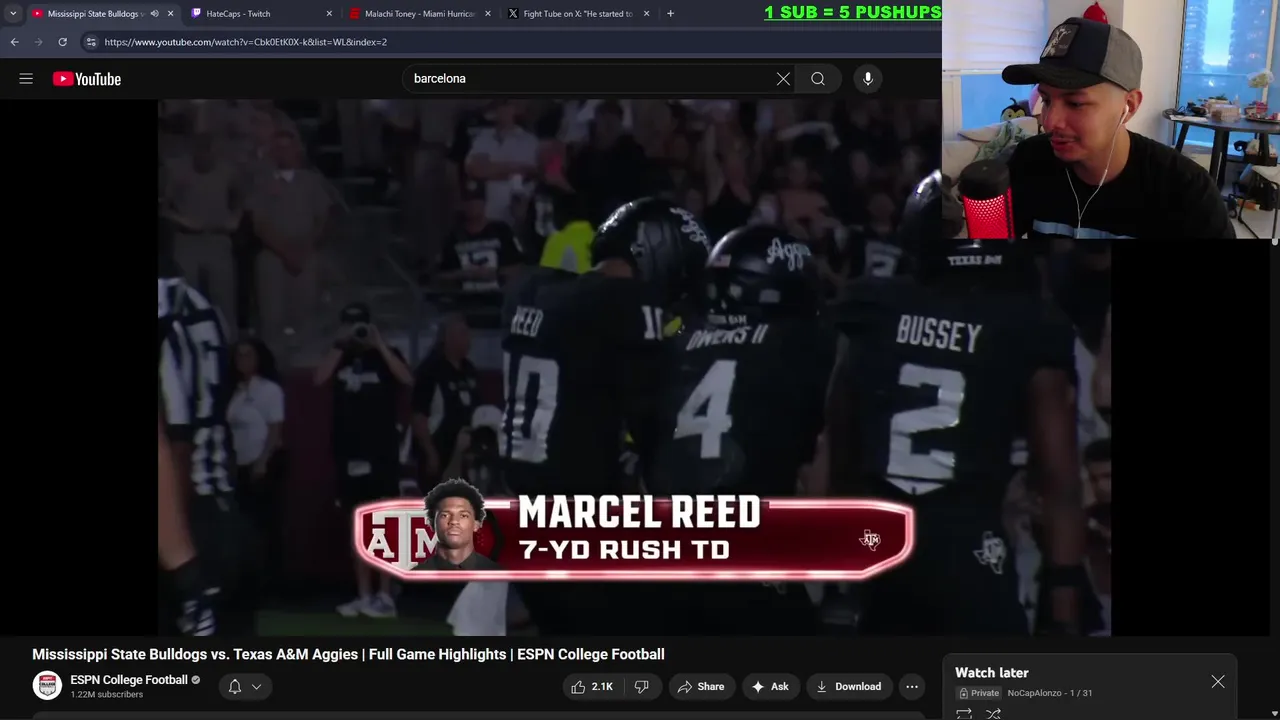Open more actions three-dot menu
The height and width of the screenshot is (720, 1280).
(912, 687)
